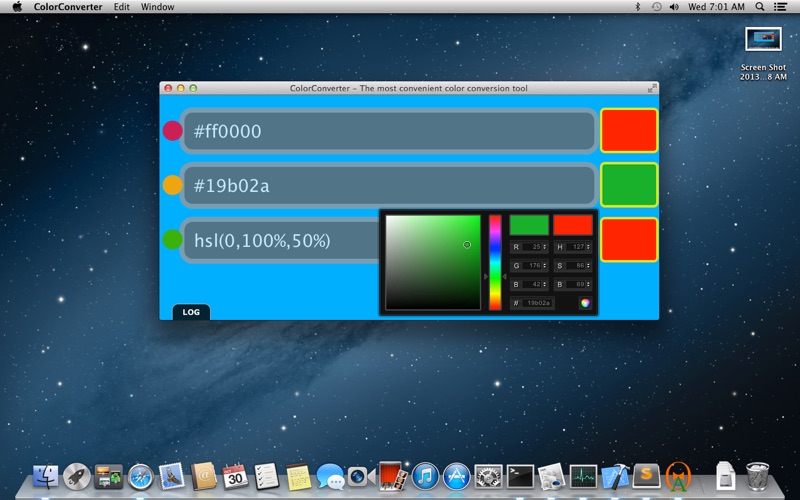Click the orange cat app Dock icon
Viewport: 800px width, 500px height.
tap(679, 476)
